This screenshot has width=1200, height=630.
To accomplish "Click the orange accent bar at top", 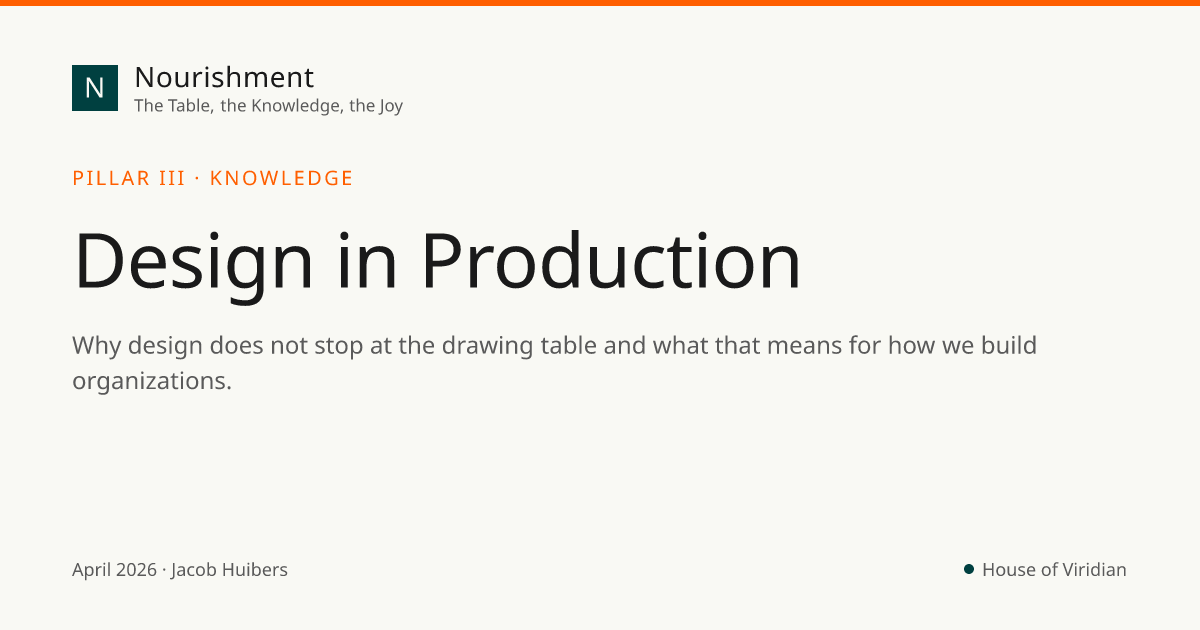I will click(600, 3).
